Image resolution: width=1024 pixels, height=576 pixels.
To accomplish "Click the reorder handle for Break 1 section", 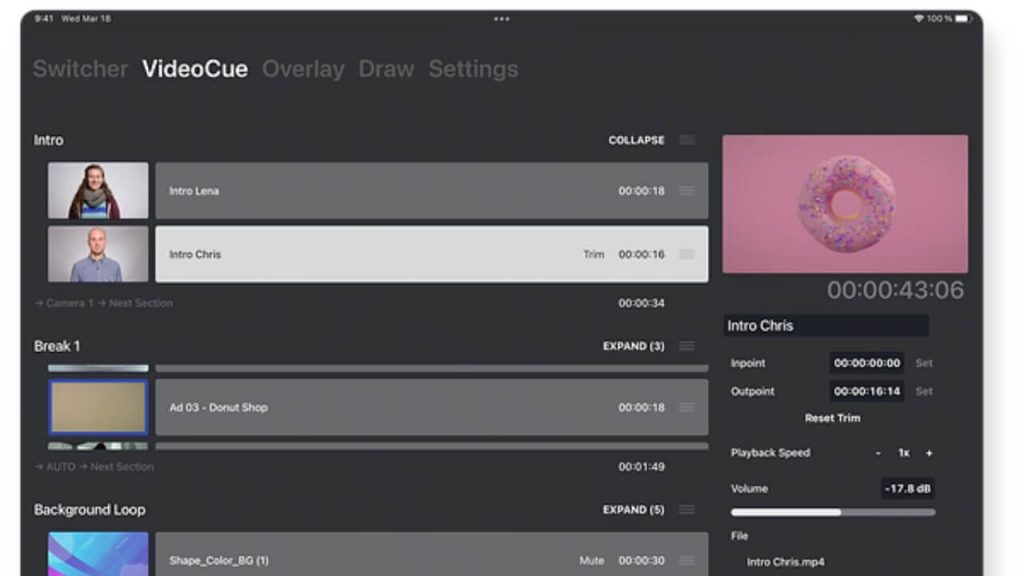I will 686,347.
